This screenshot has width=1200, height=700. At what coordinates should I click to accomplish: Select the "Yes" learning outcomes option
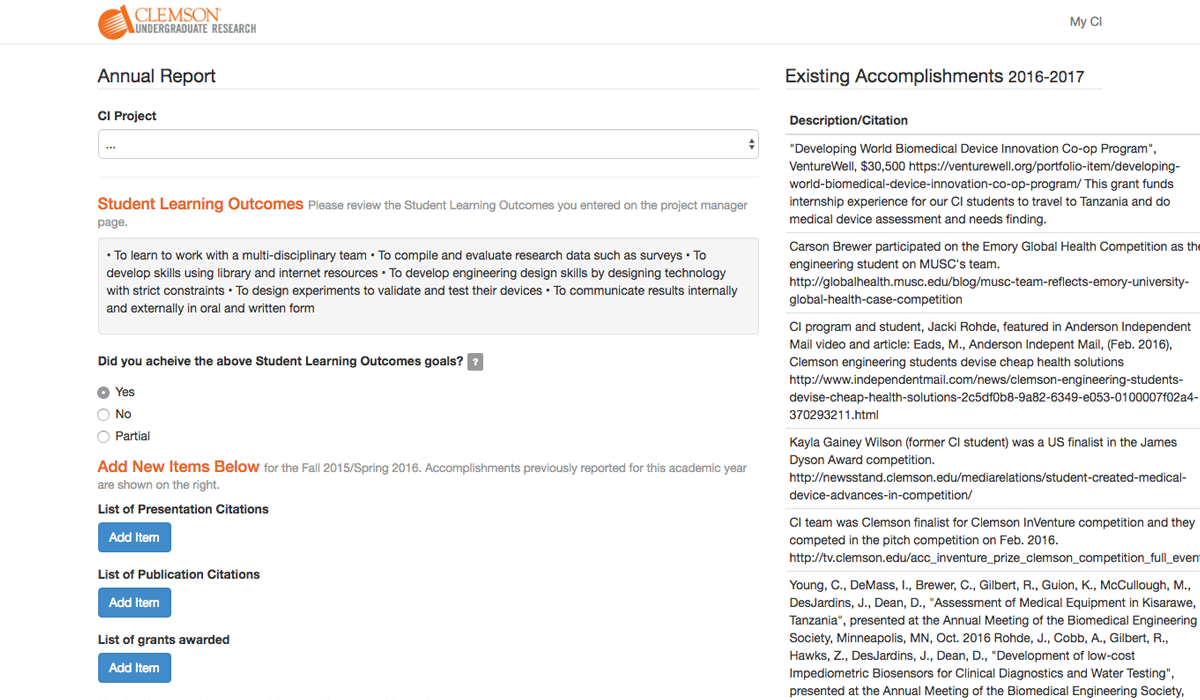pyautogui.click(x=103, y=391)
